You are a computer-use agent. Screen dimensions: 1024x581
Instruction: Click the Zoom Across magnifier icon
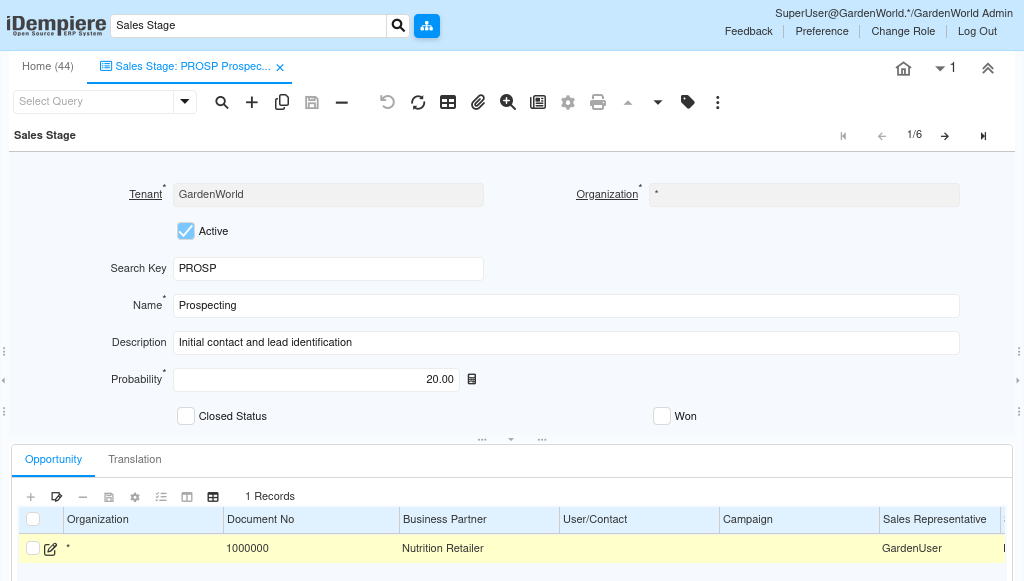click(508, 102)
